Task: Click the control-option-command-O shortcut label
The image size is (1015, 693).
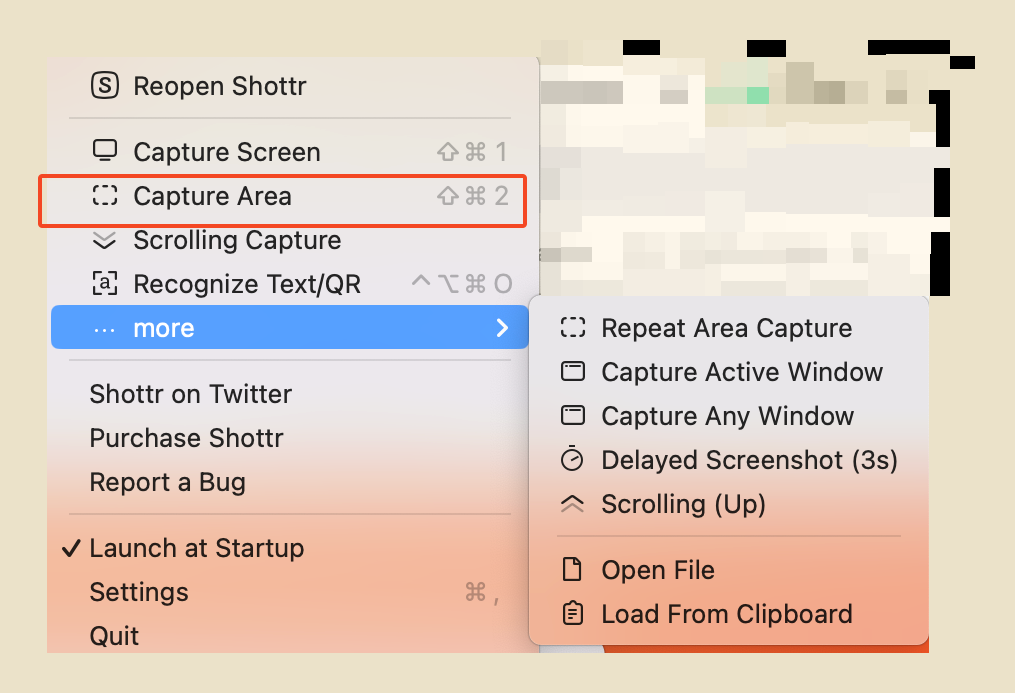Action: pos(462,283)
